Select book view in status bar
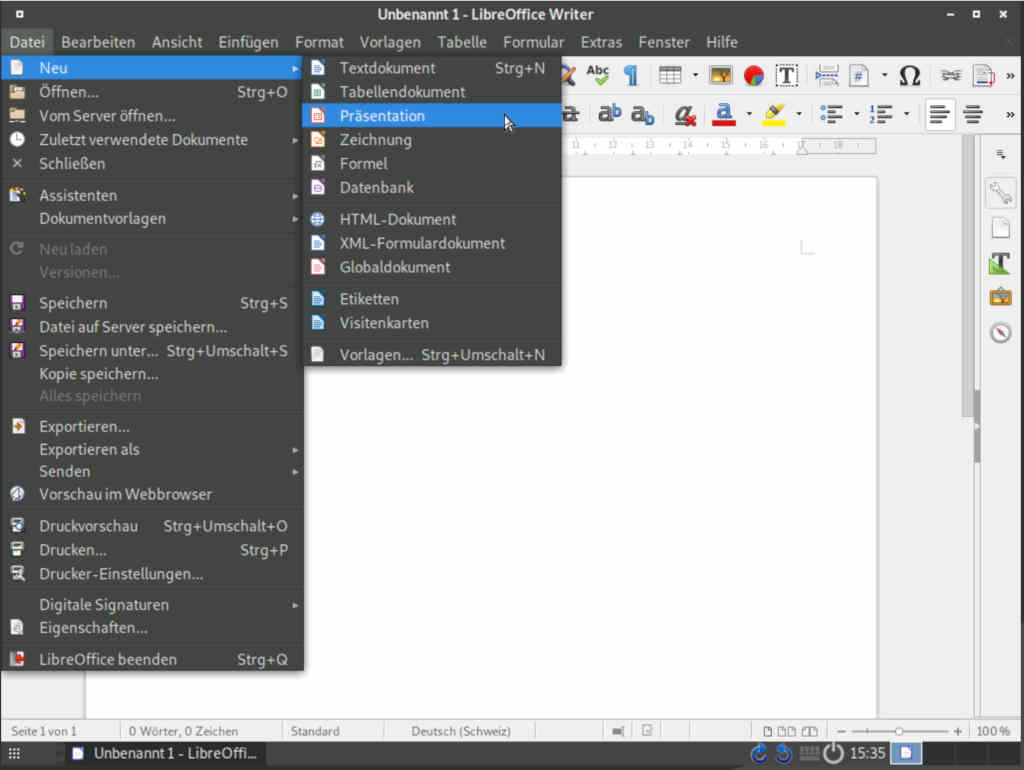The image size is (1024, 770). point(809,731)
